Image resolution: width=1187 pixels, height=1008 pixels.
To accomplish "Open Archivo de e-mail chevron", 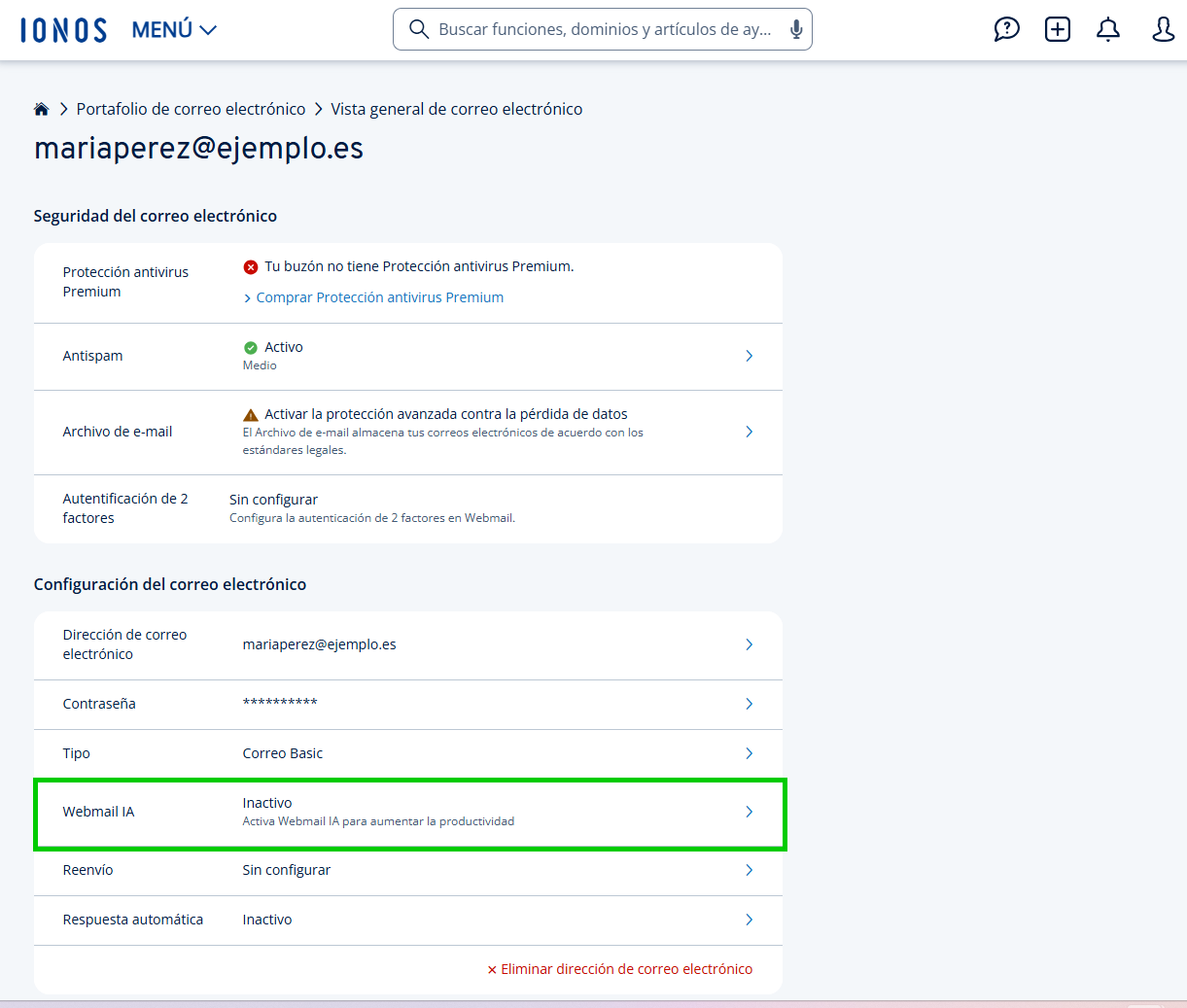I will (749, 432).
